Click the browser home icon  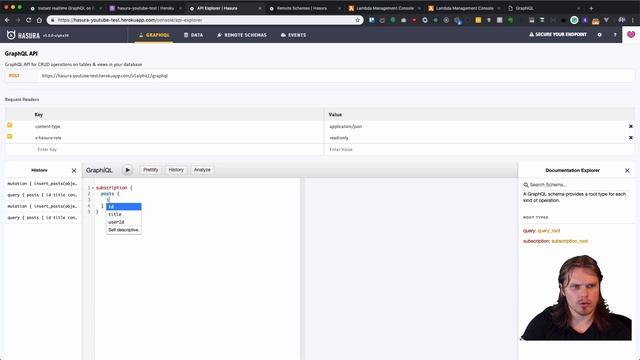point(39,20)
